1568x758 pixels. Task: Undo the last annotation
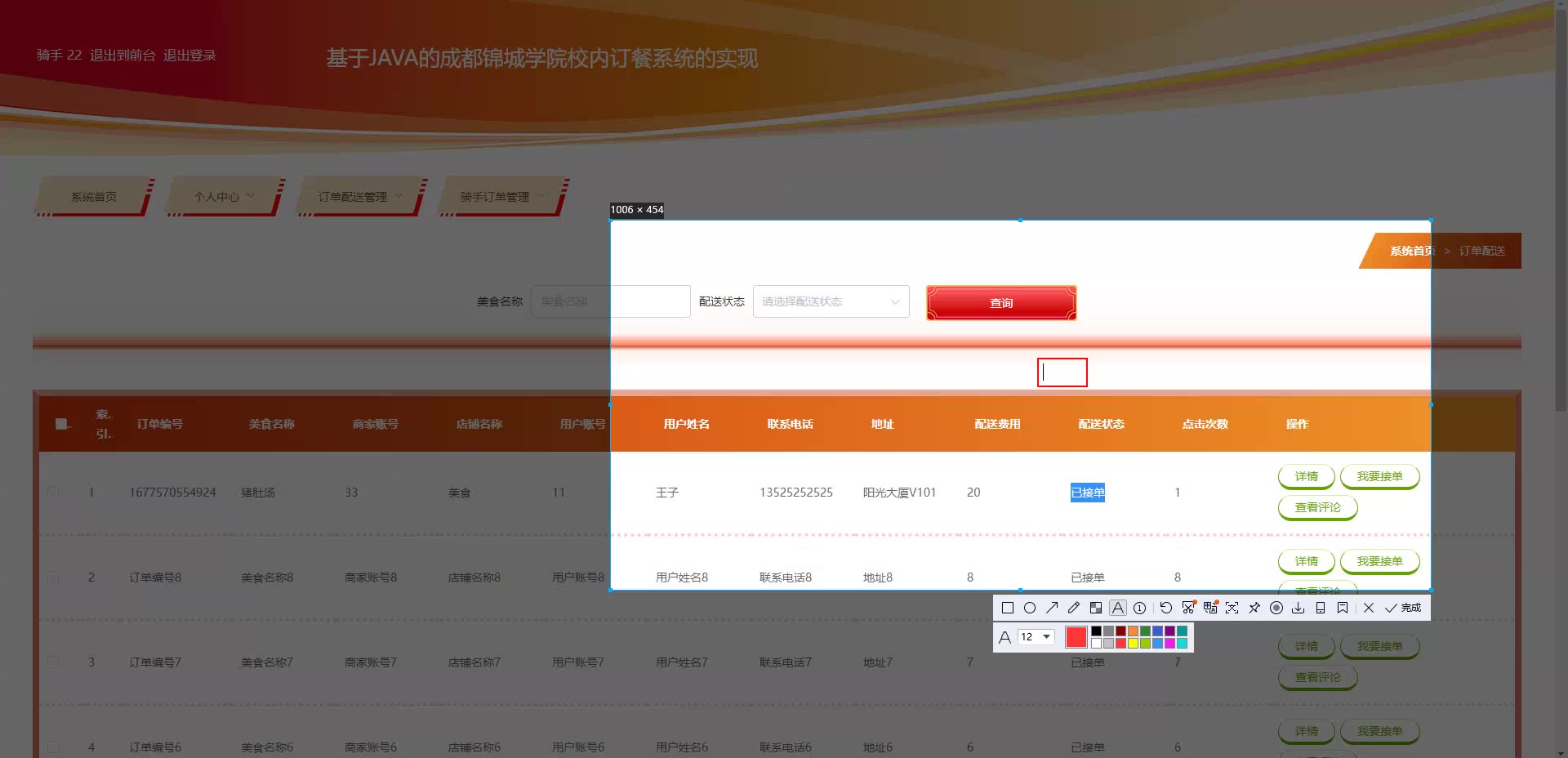point(1166,608)
